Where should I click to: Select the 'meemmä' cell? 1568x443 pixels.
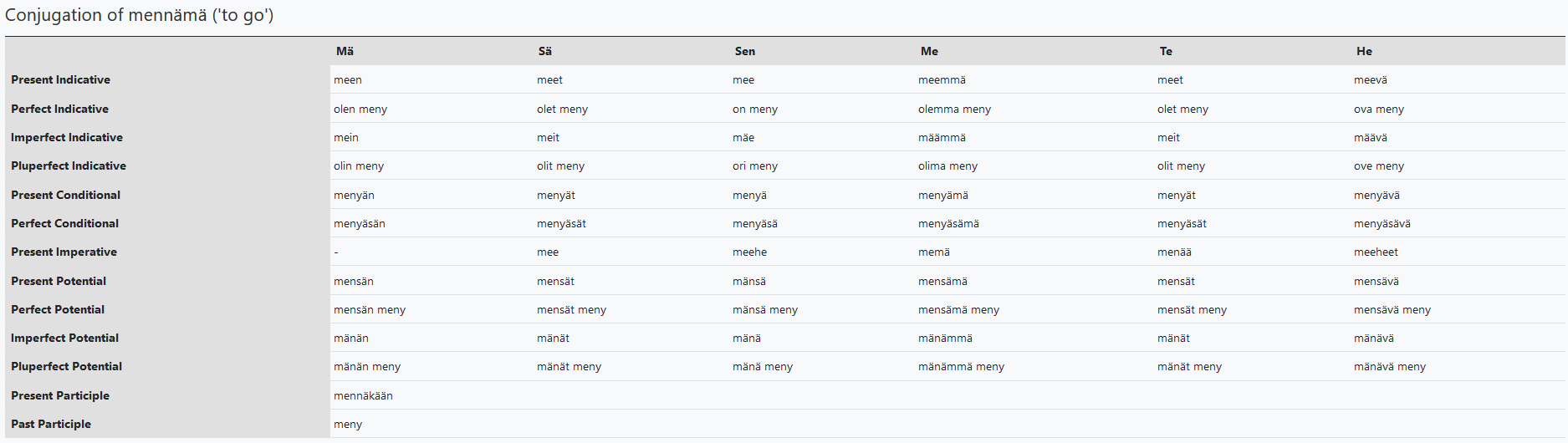pos(942,80)
